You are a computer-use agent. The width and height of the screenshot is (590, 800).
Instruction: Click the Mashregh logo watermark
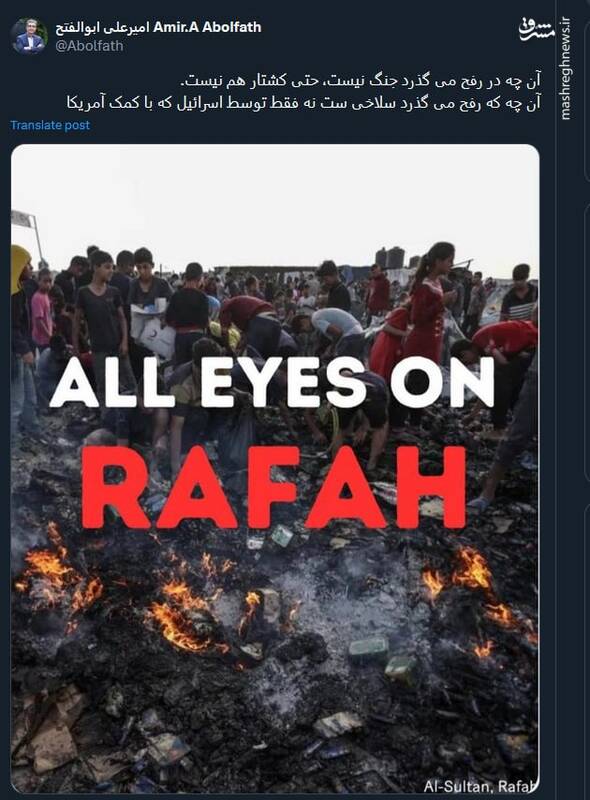tap(537, 30)
